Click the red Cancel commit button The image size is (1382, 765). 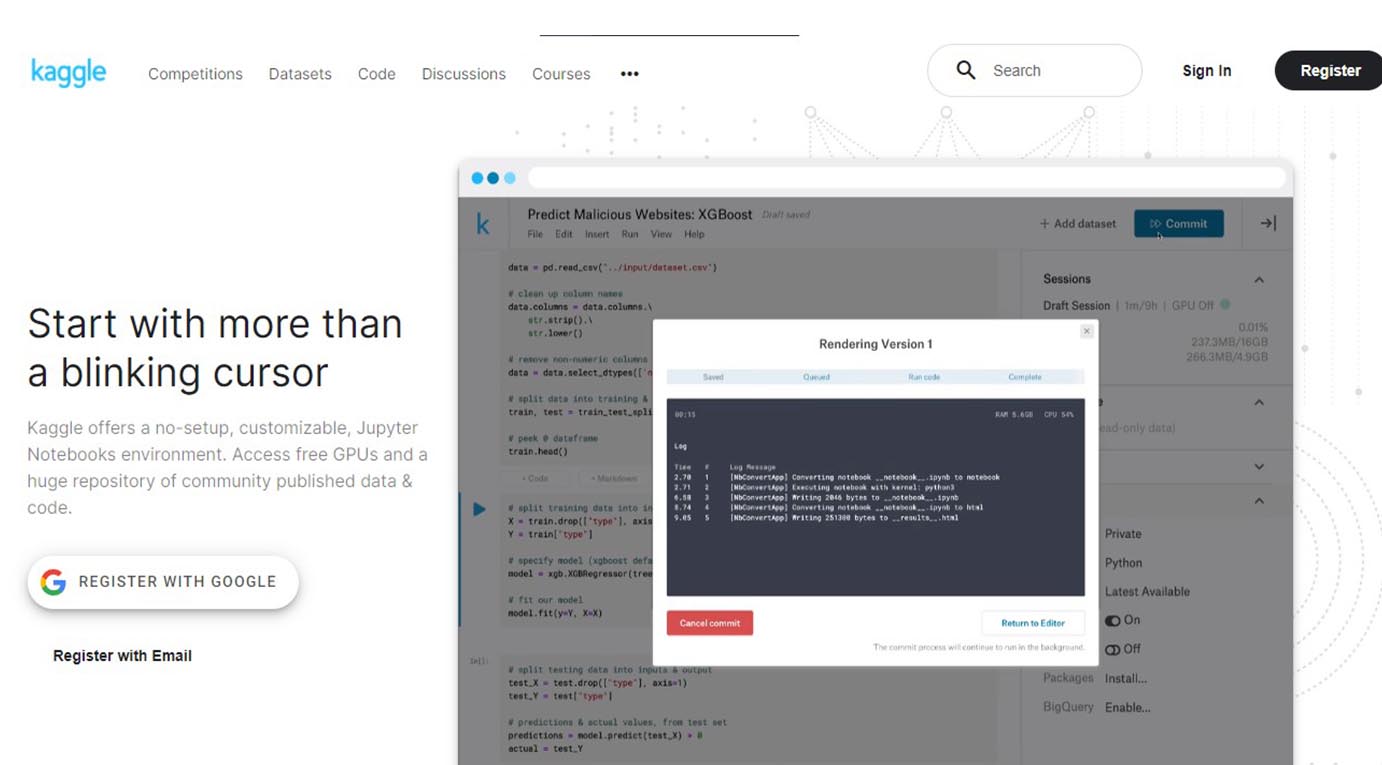pos(710,623)
